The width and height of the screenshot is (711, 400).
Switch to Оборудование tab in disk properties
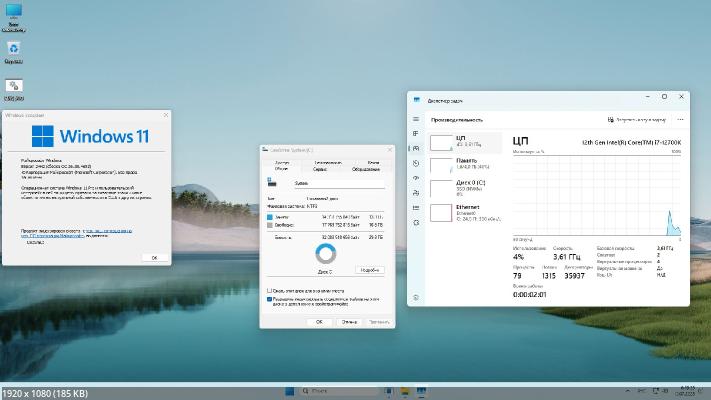(x=365, y=169)
